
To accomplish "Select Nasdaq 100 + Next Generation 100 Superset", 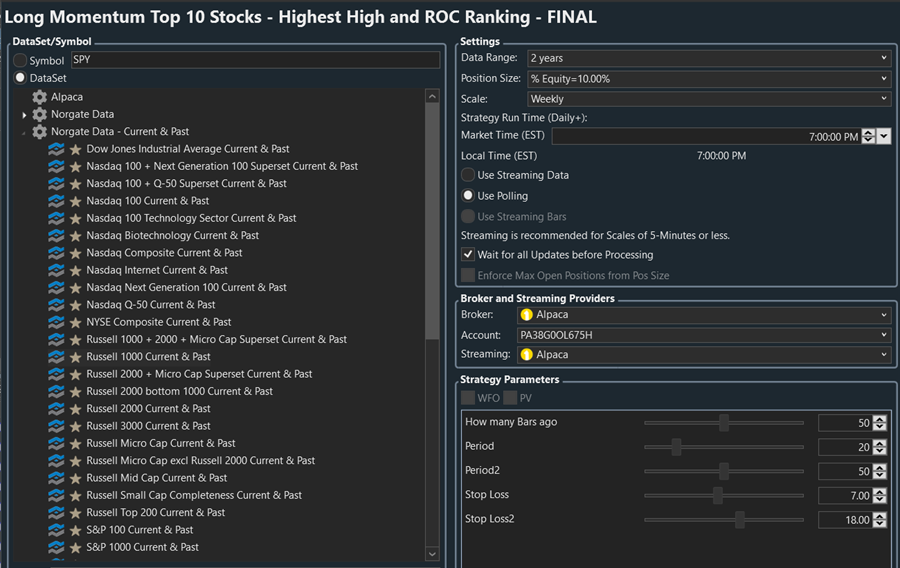I will 222,166.
